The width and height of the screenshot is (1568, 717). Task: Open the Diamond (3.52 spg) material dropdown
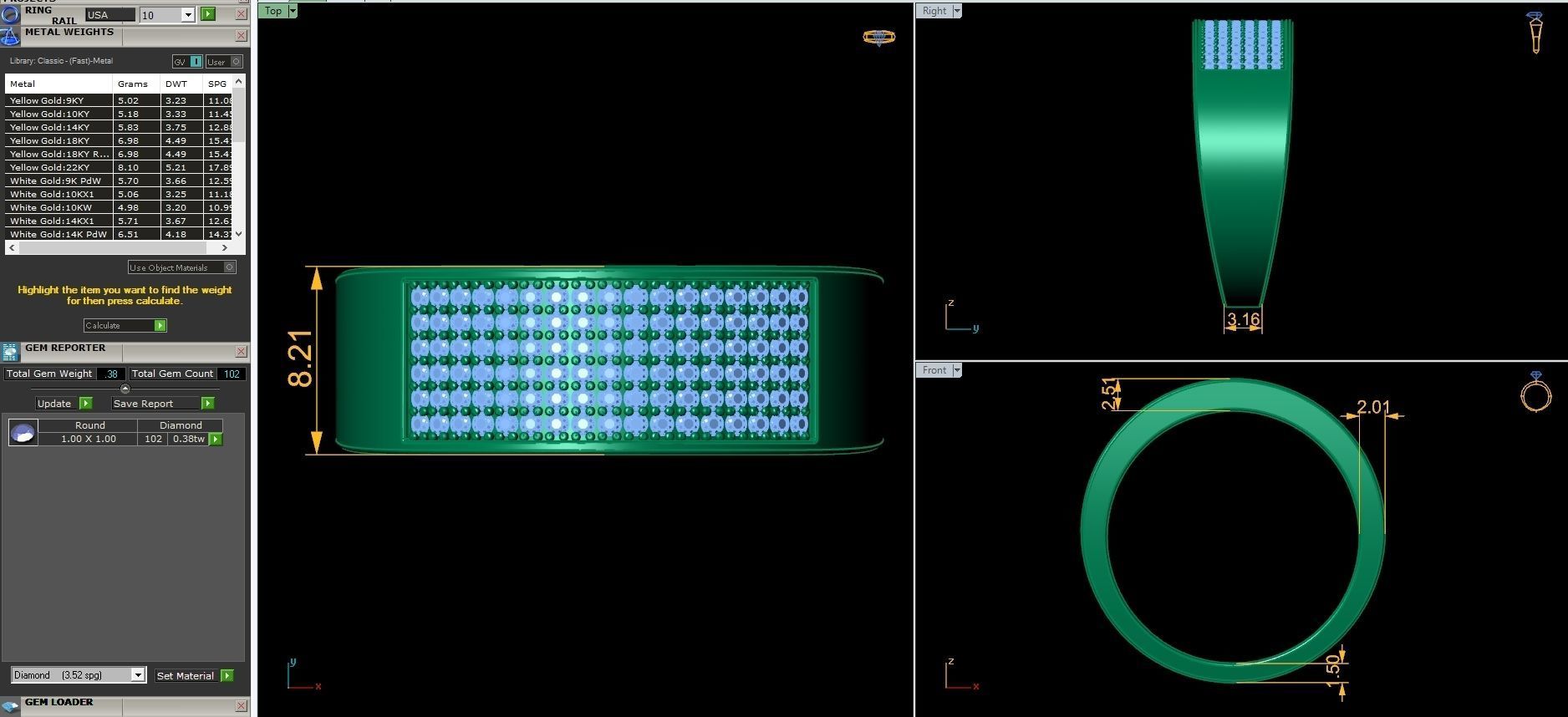(x=138, y=675)
